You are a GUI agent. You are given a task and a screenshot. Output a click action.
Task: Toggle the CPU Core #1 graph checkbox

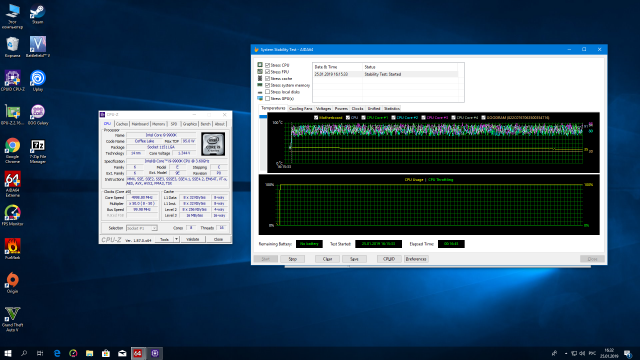(x=363, y=118)
